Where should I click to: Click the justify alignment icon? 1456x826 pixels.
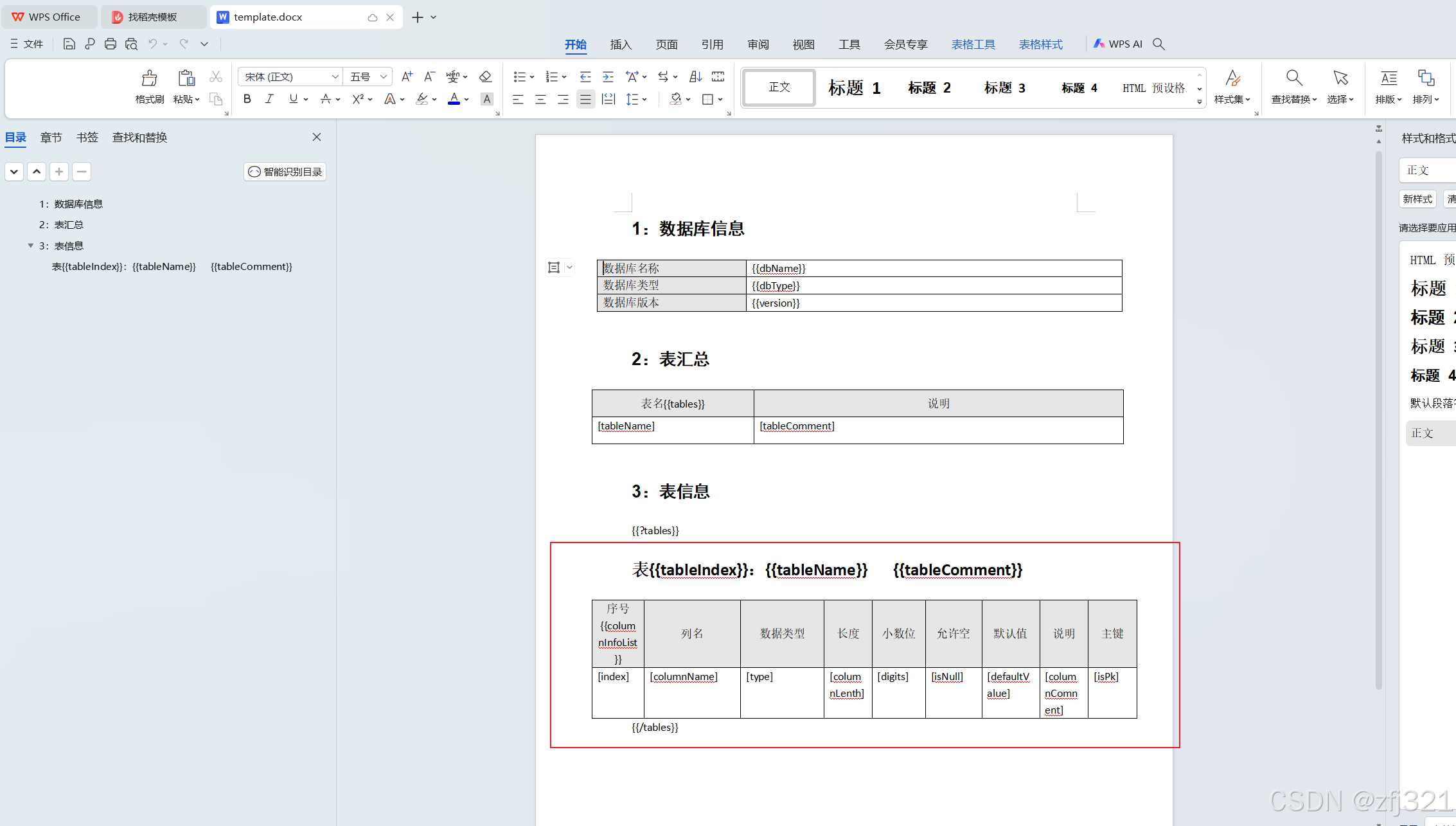[x=585, y=99]
